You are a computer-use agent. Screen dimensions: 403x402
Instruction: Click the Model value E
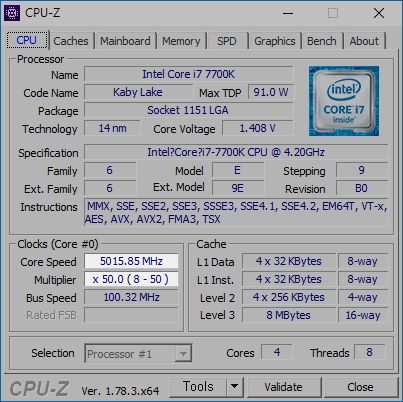[x=238, y=170]
